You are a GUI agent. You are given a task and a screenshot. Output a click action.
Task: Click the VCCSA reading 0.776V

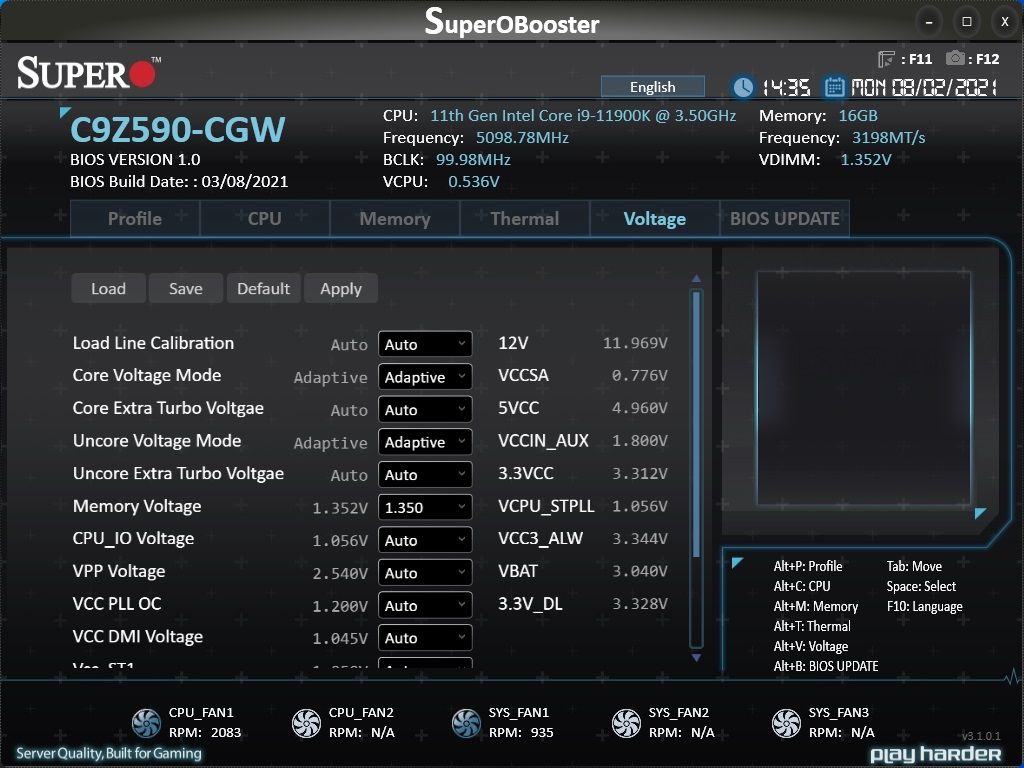(x=639, y=376)
